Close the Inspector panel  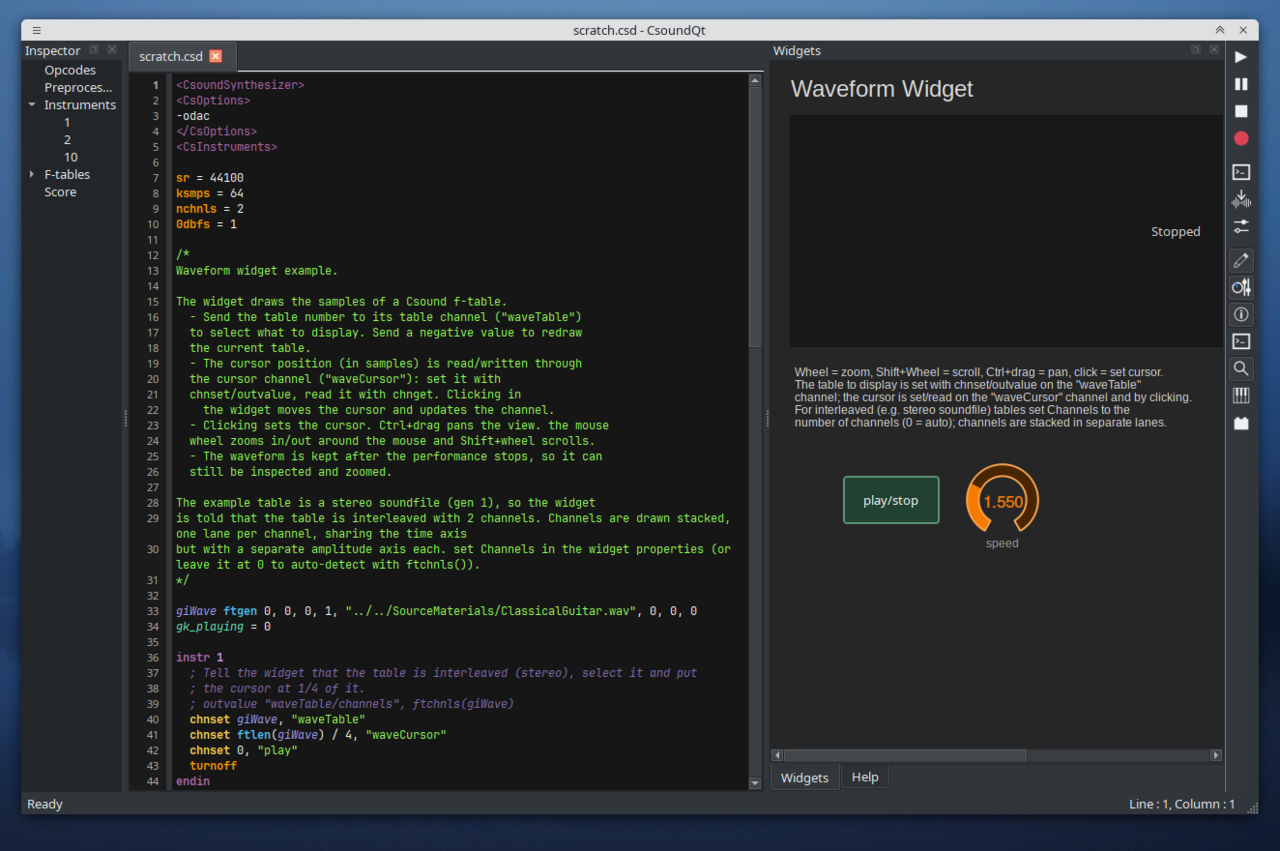coord(112,50)
